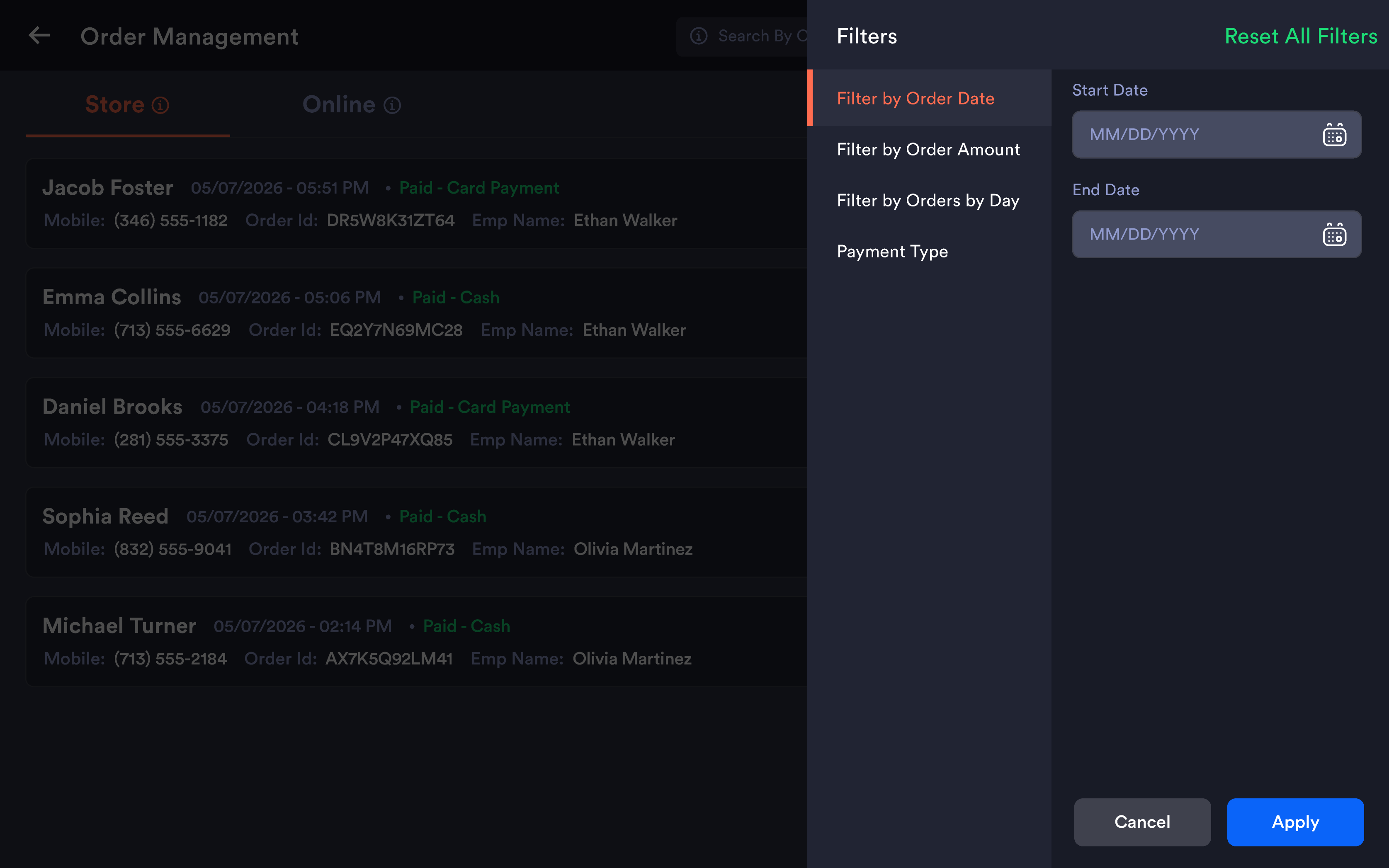The image size is (1389, 868).
Task: Click Reset All Filters
Action: click(x=1301, y=36)
